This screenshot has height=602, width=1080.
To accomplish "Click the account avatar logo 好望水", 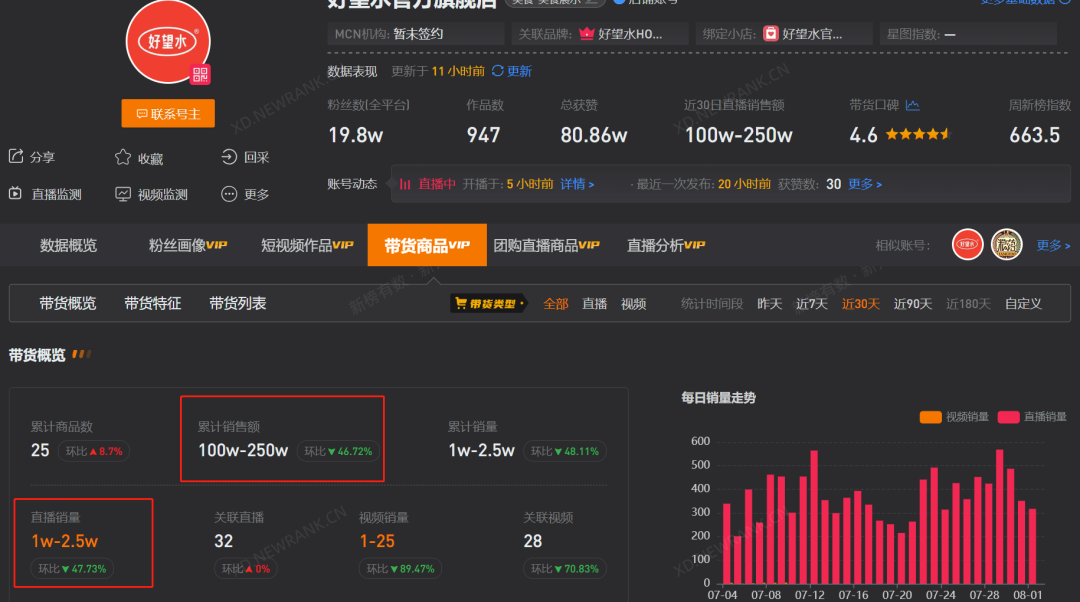I will click(167, 42).
